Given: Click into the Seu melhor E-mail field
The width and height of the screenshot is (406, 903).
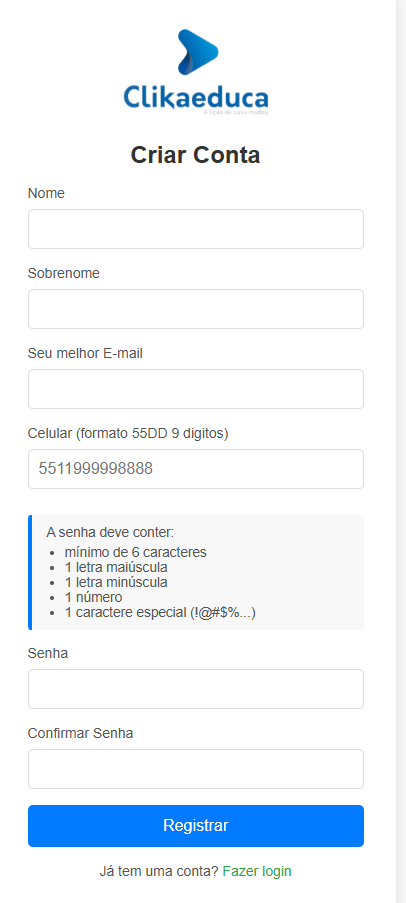Looking at the screenshot, I should coord(196,389).
